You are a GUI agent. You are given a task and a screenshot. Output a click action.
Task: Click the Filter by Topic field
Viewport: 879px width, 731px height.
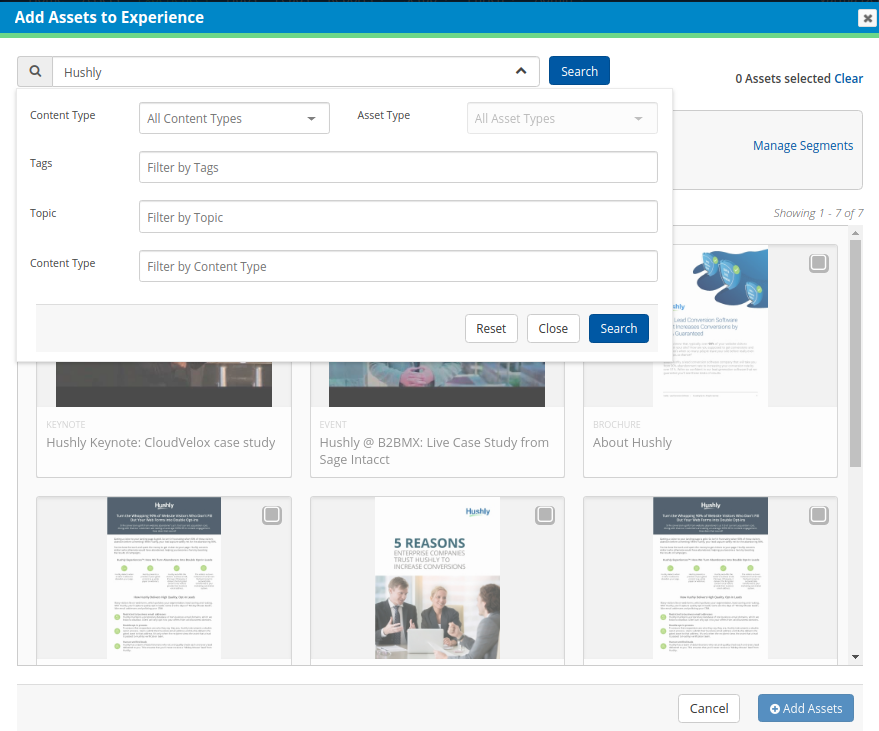click(398, 217)
